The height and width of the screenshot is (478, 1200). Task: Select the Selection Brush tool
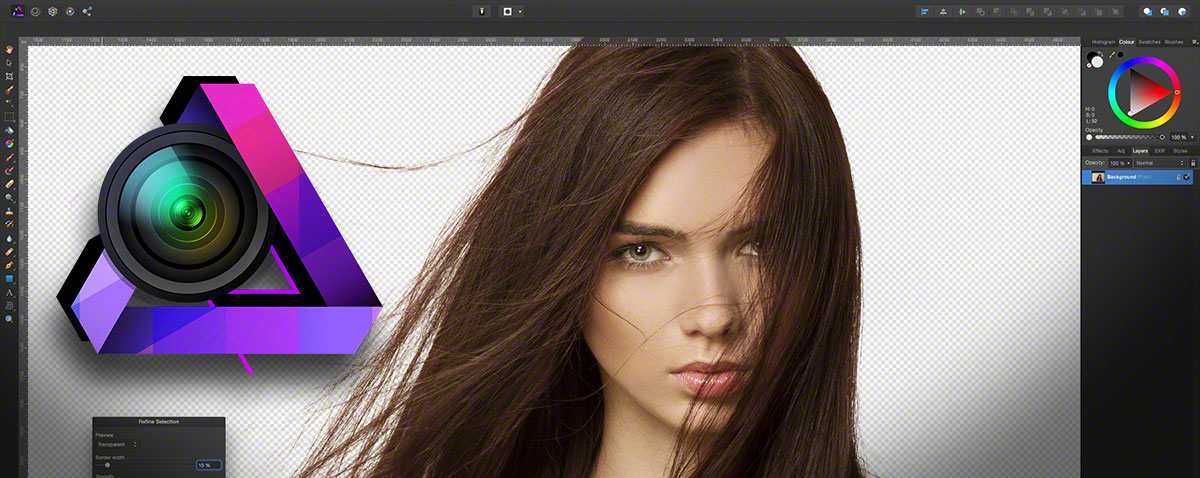click(x=10, y=90)
